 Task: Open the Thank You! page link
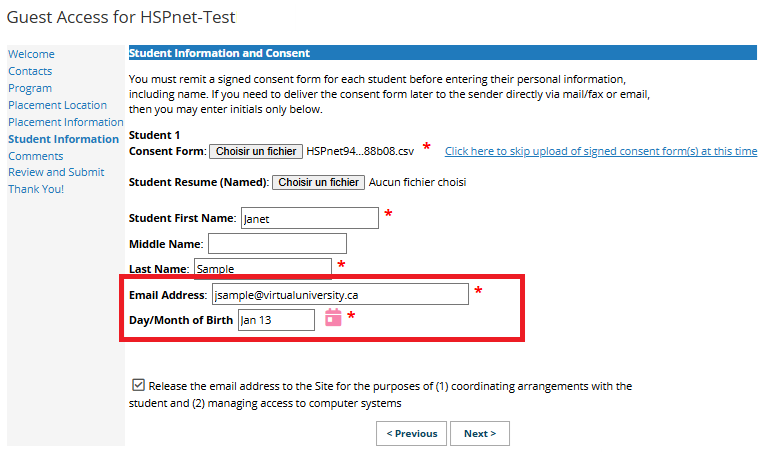(x=36, y=189)
